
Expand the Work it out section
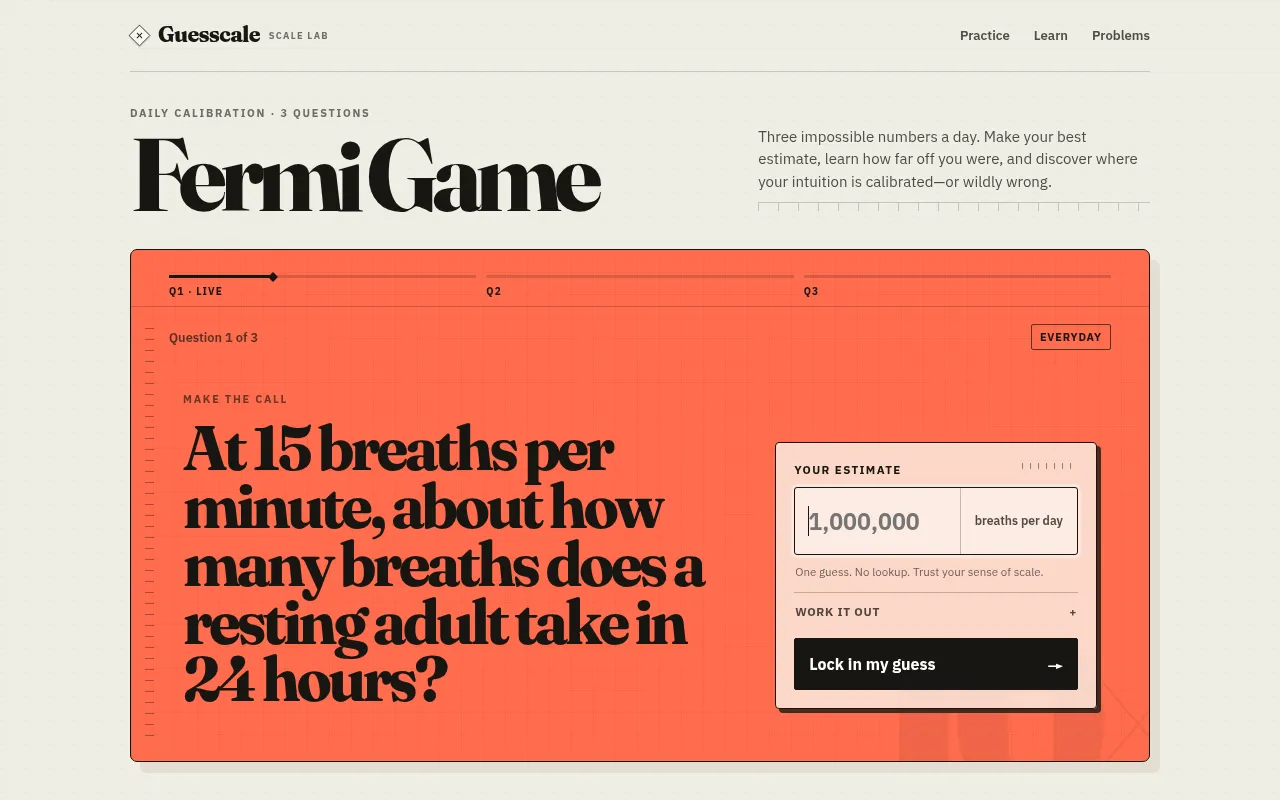coord(936,612)
